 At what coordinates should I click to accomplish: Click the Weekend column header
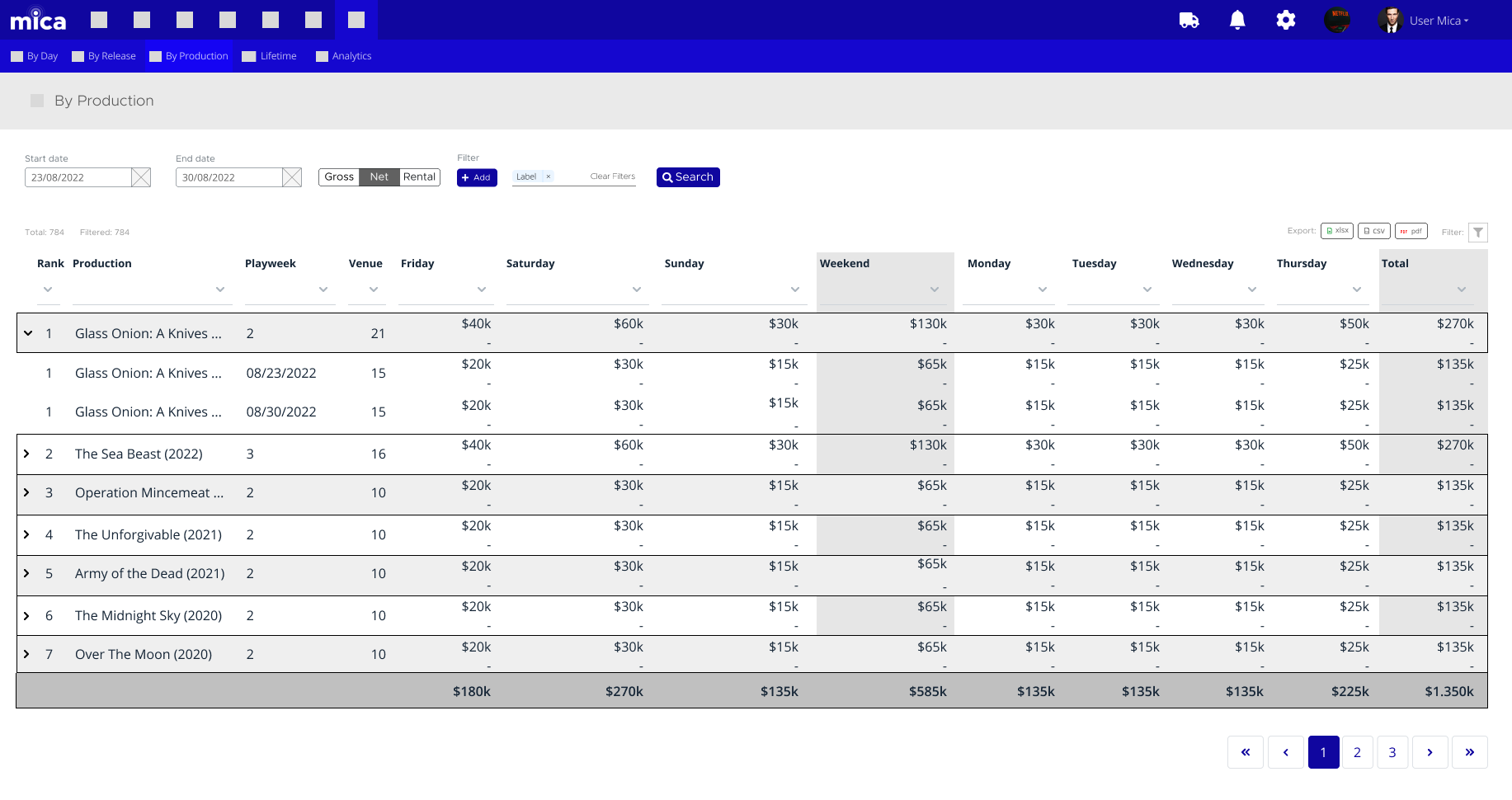coord(845,263)
